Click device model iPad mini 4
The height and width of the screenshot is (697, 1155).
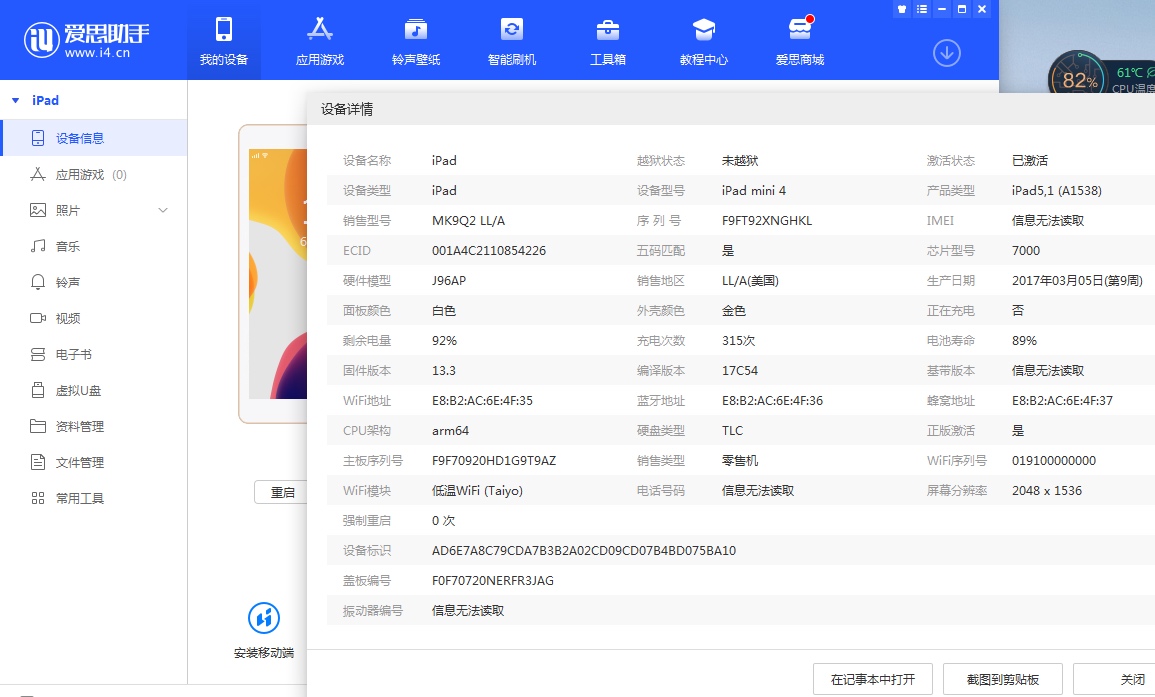[754, 190]
